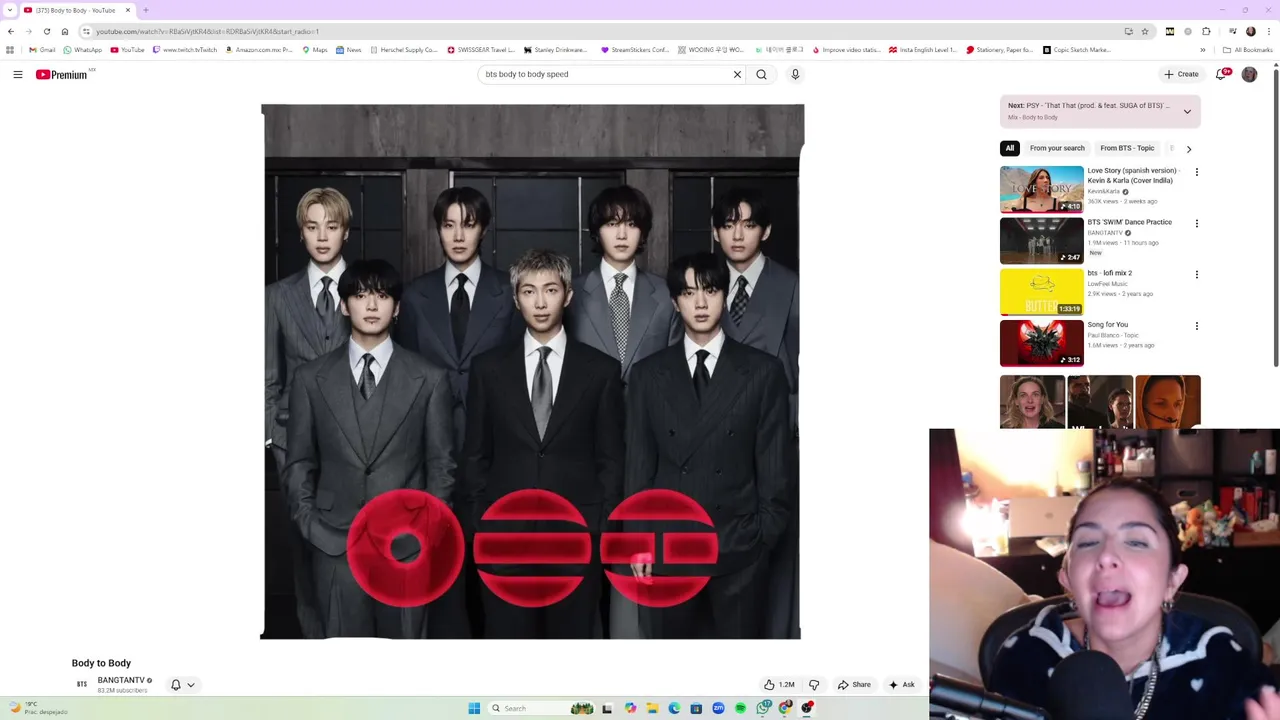The width and height of the screenshot is (1280, 720).
Task: Open Chrome three-dot menu
Action: pyautogui.click(x=1268, y=31)
